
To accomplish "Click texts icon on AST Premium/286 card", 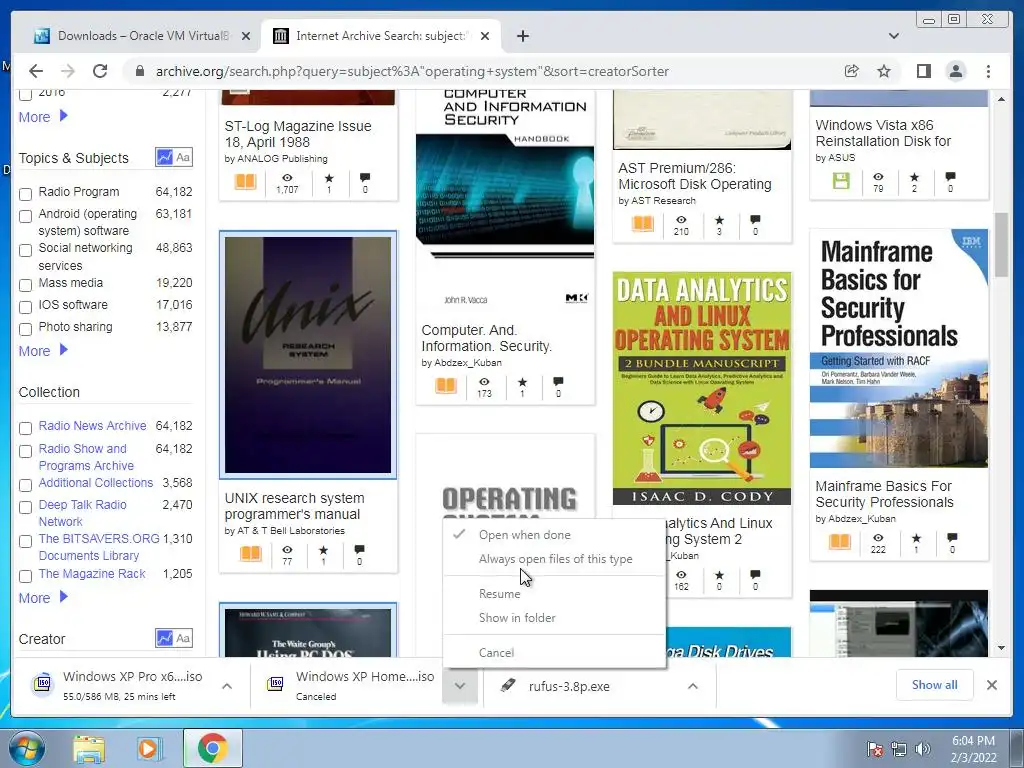I will point(643,224).
